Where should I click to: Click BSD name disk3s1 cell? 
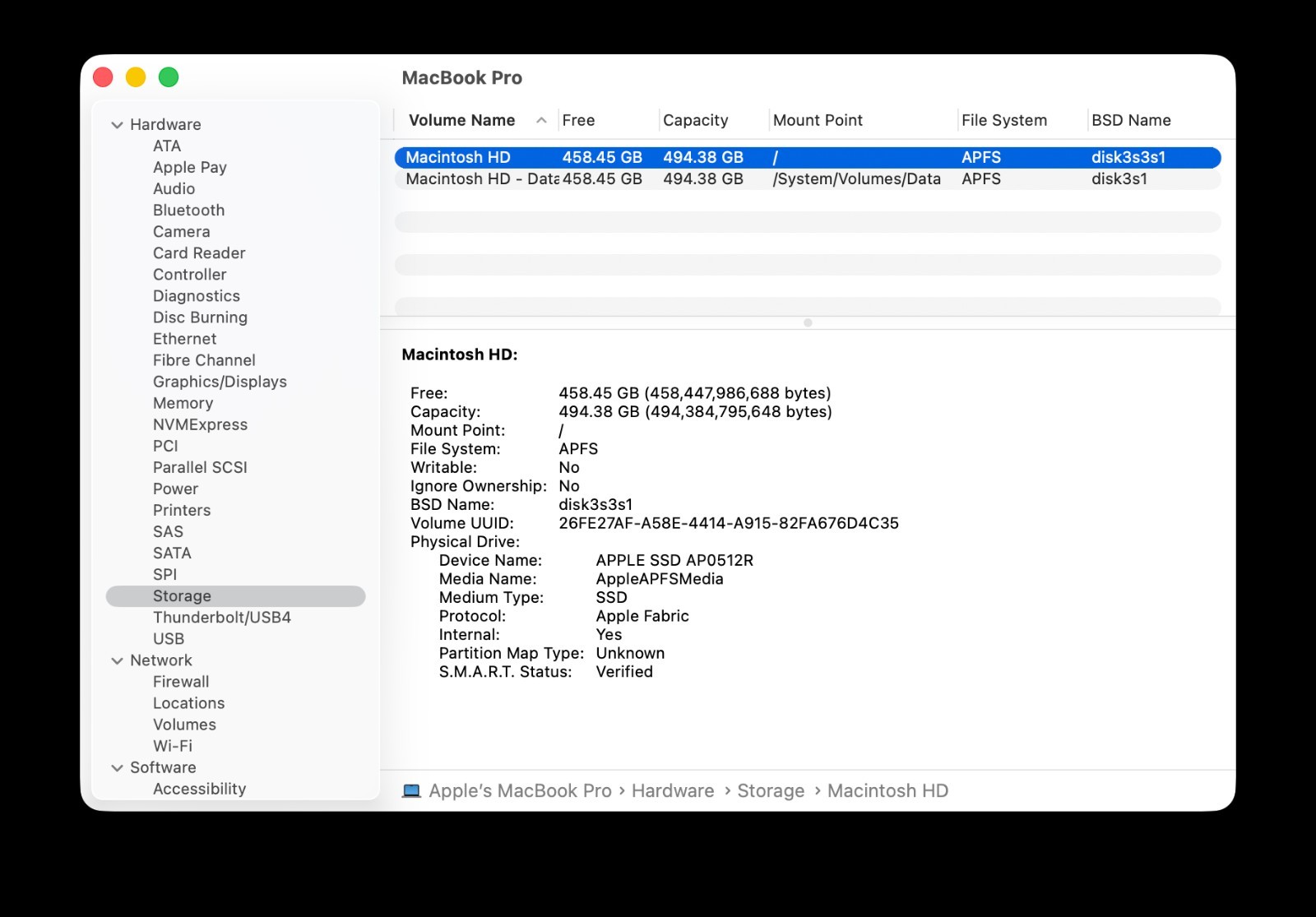[1119, 178]
